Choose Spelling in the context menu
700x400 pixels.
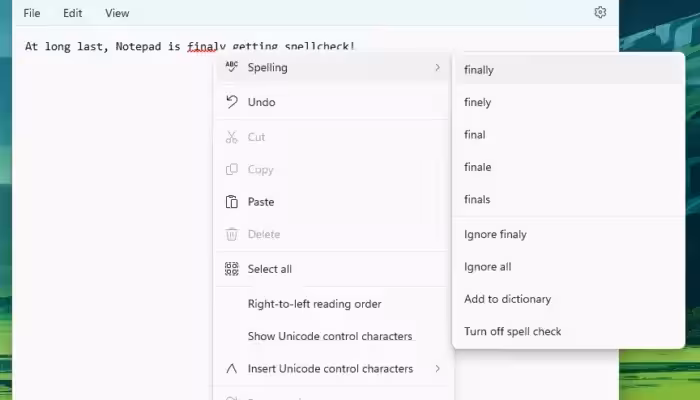point(332,67)
